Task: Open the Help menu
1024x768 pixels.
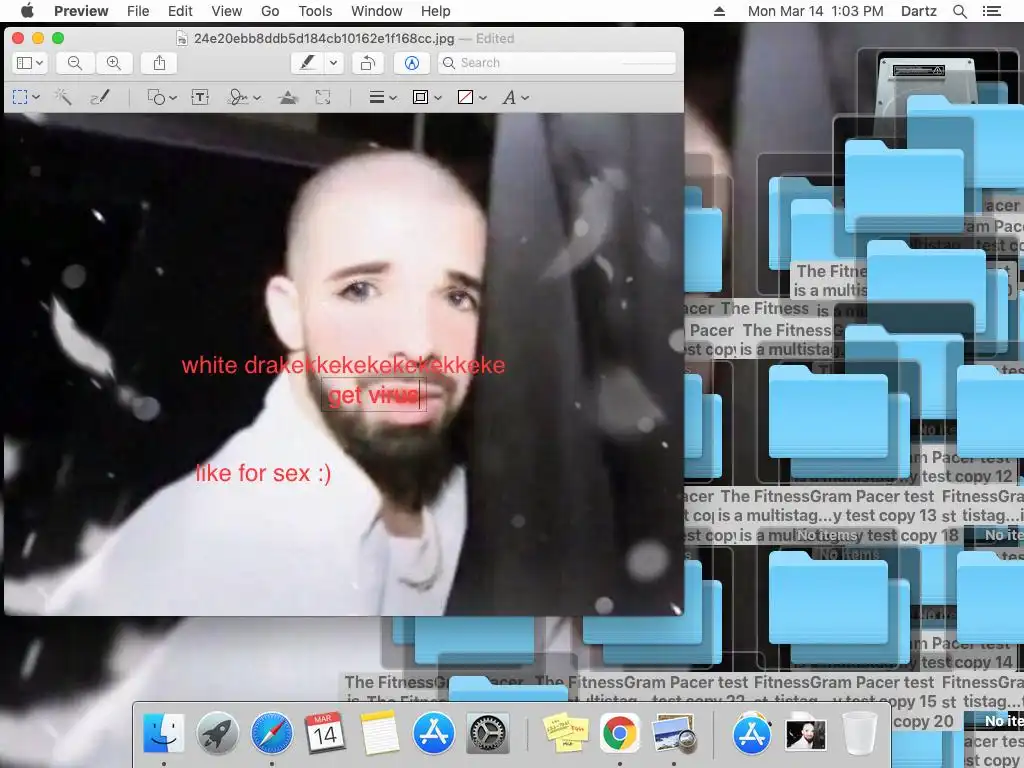Action: tap(436, 11)
